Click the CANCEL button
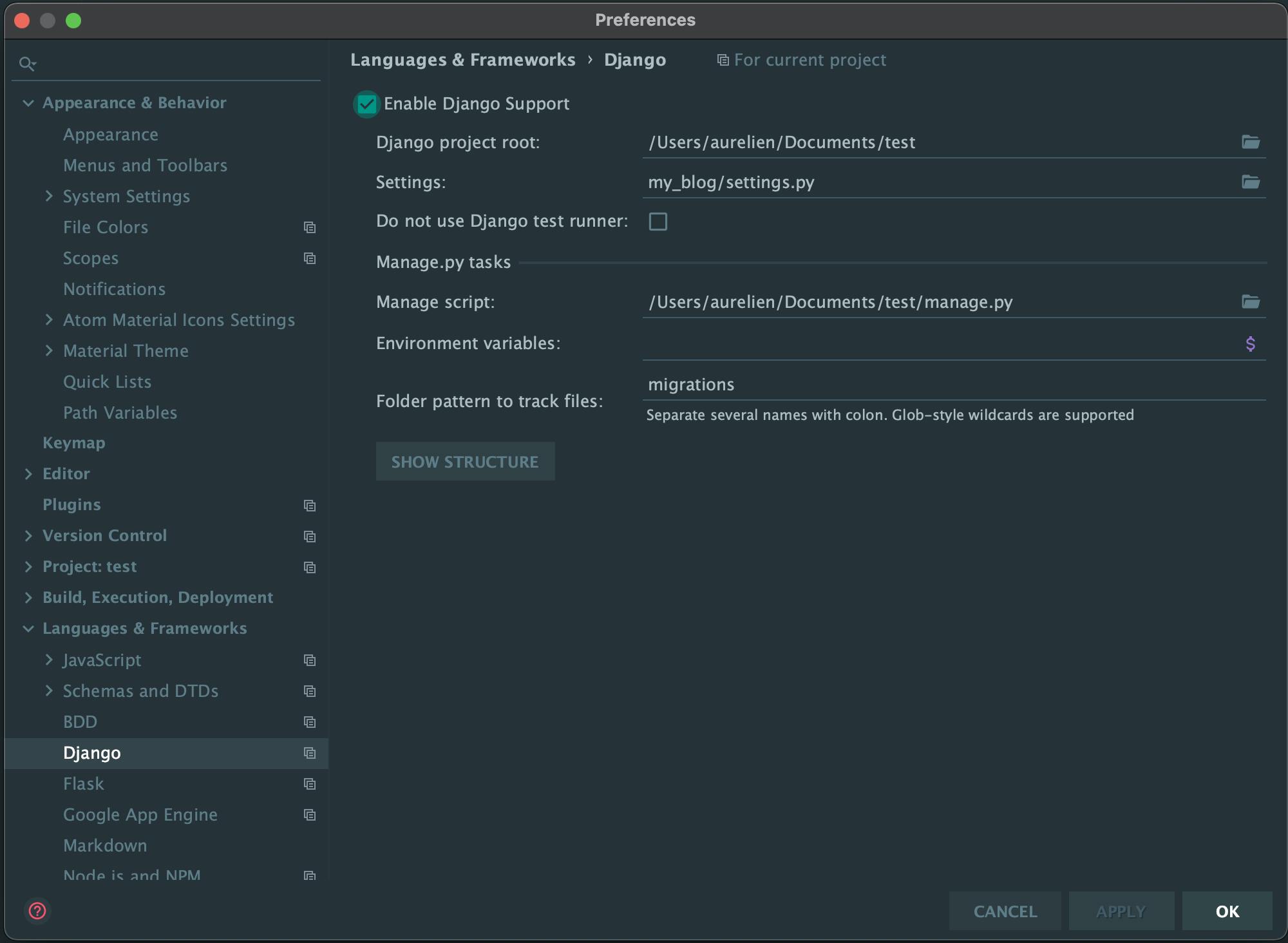The height and width of the screenshot is (943, 1288). [1005, 911]
